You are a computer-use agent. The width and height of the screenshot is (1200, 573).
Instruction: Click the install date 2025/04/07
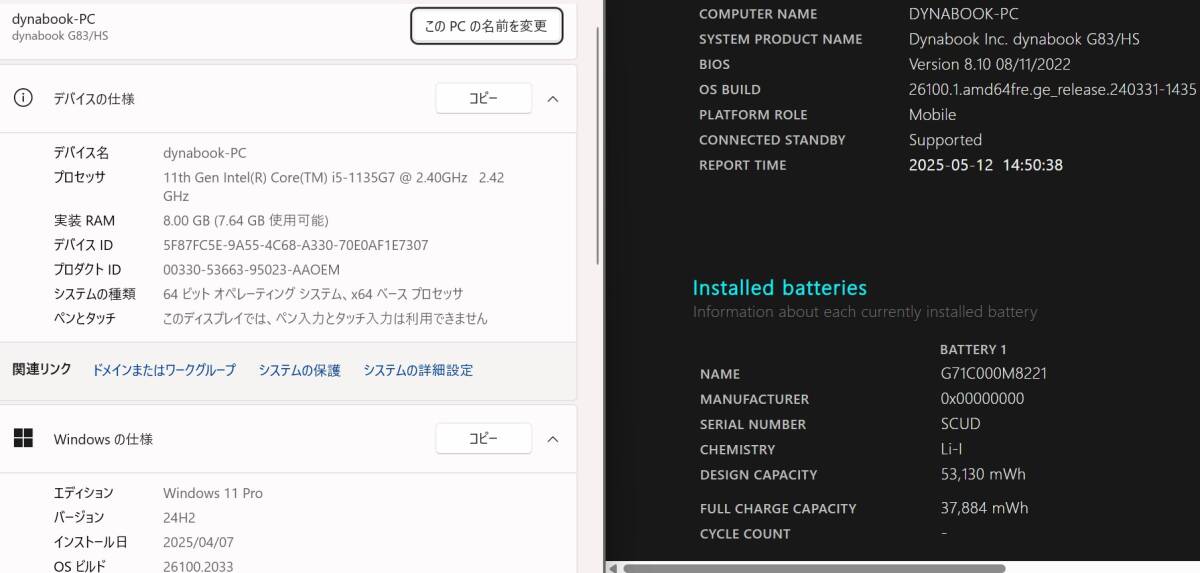click(197, 542)
